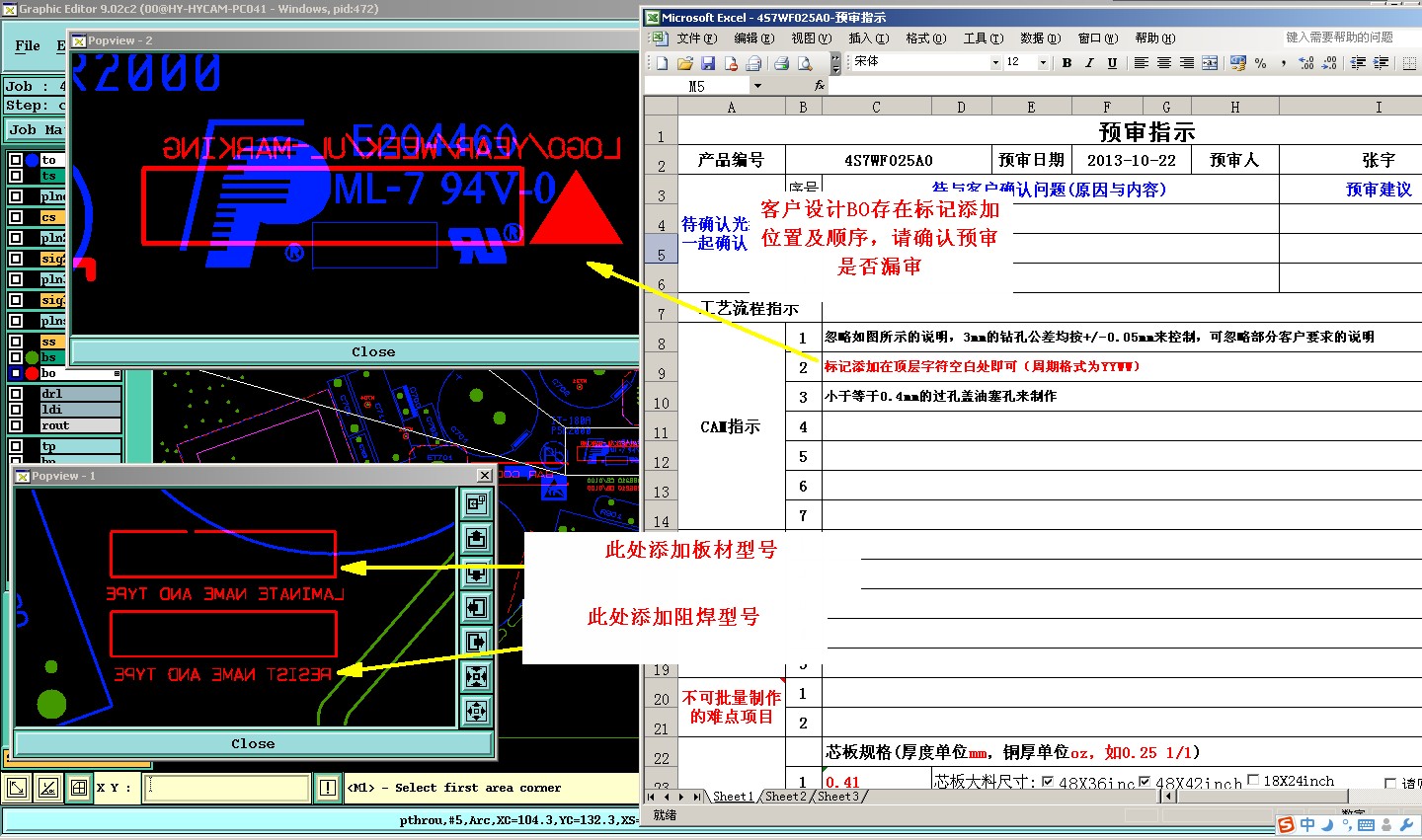Click the red color dot of 'bo' layer
This screenshot has width=1422, height=840.
click(32, 373)
